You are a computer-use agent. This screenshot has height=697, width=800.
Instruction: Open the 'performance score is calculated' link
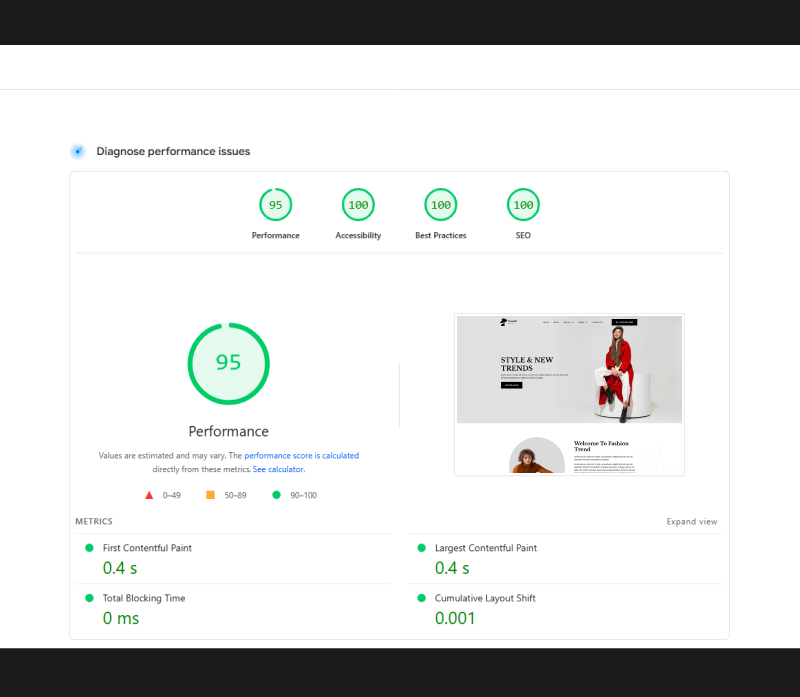tap(301, 456)
